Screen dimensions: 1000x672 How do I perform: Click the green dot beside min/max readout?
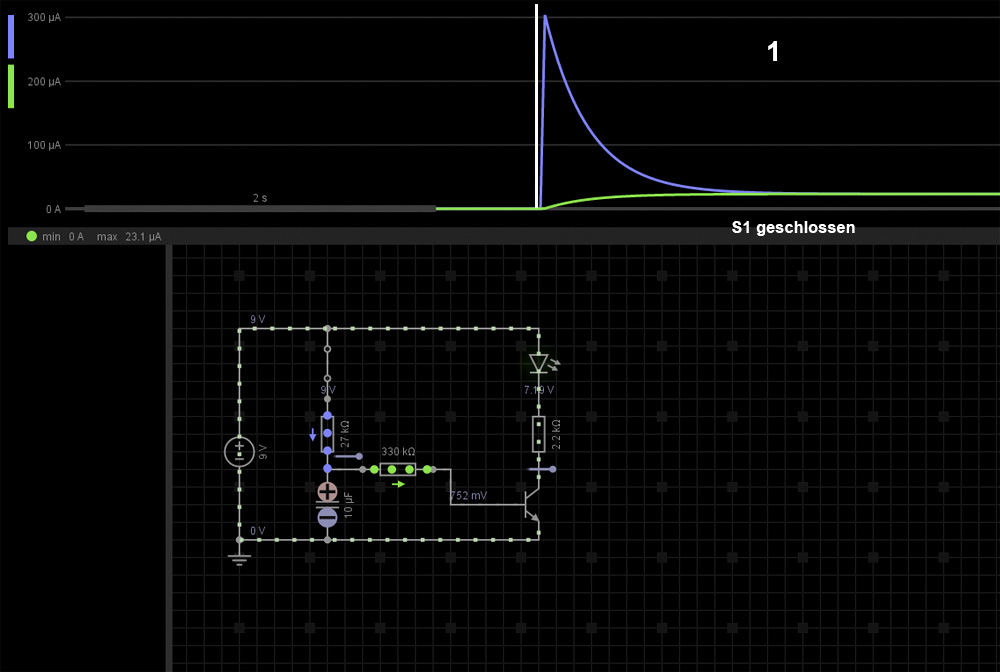pos(32,237)
